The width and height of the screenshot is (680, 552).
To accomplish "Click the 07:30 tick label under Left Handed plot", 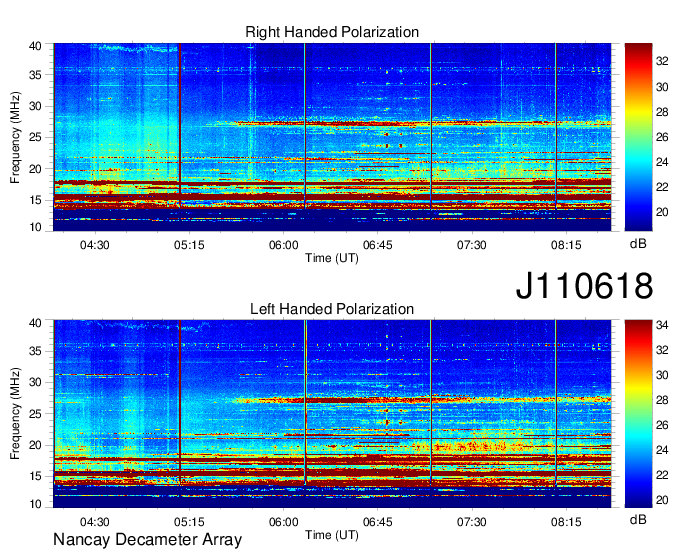I will click(472, 522).
